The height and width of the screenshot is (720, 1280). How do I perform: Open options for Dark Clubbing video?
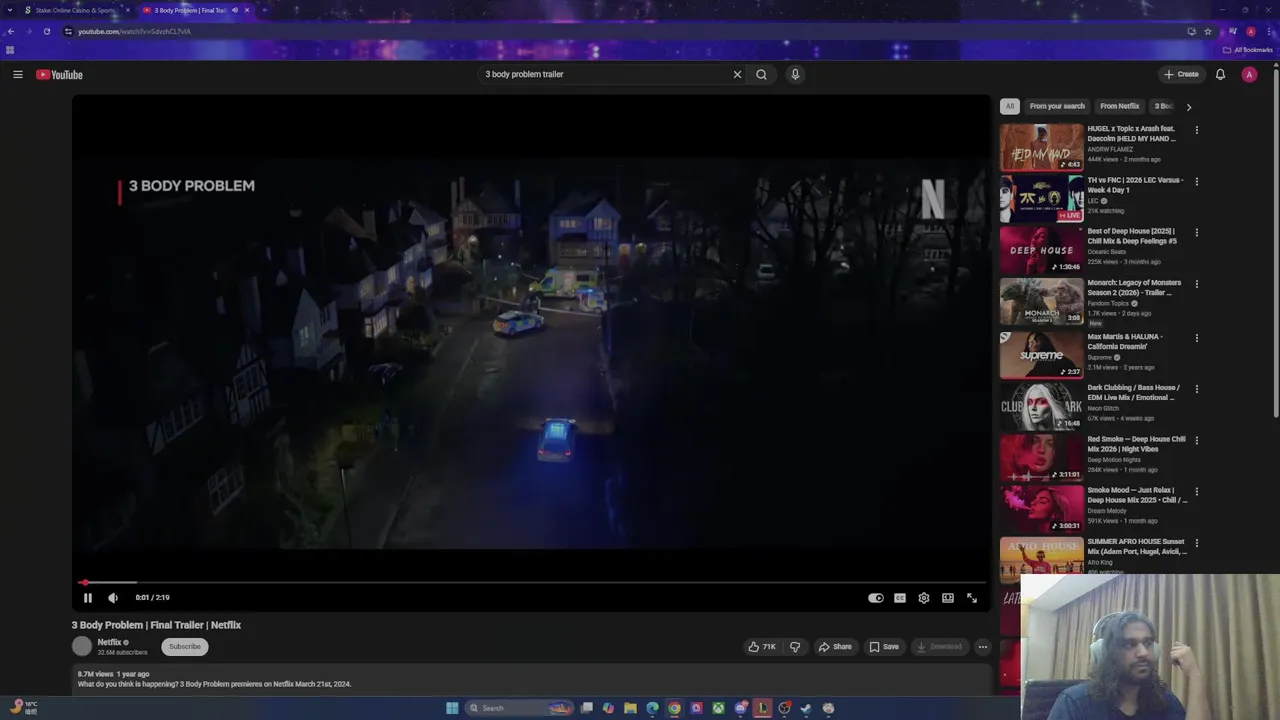(x=1196, y=389)
